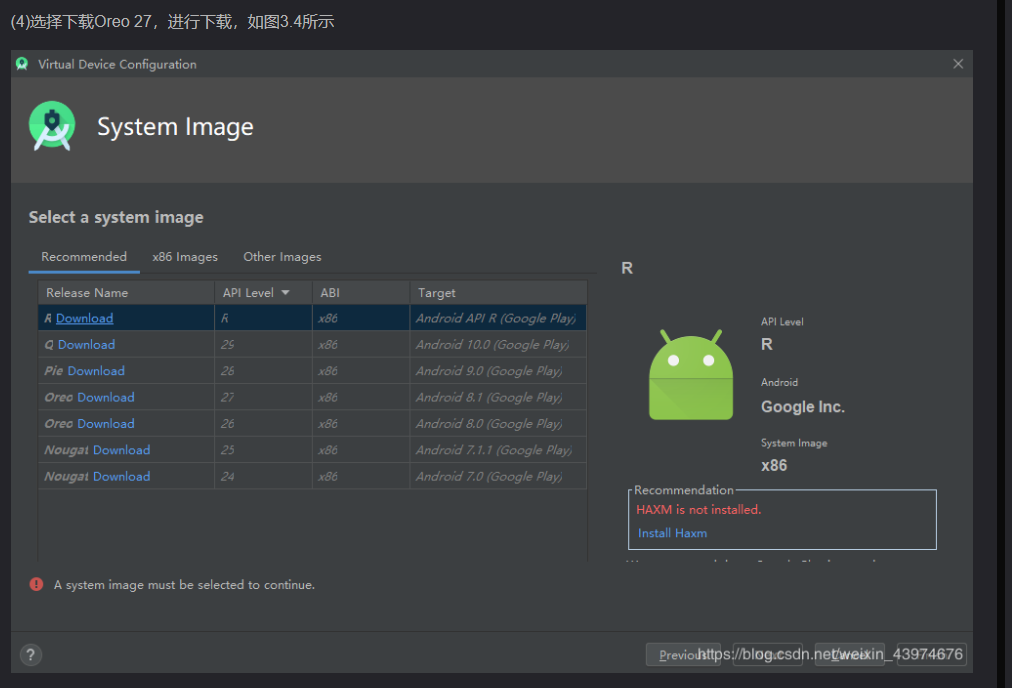Download the Q system image
This screenshot has width=1012, height=688.
click(x=86, y=344)
